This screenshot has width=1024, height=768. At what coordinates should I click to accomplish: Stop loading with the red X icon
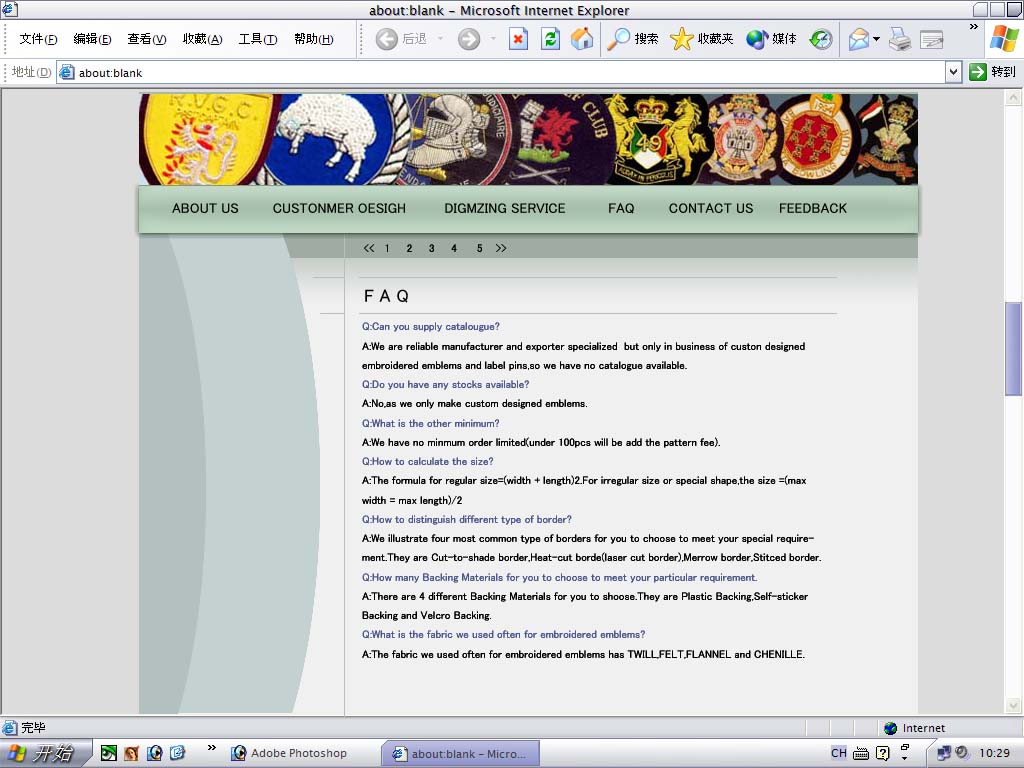[x=518, y=39]
